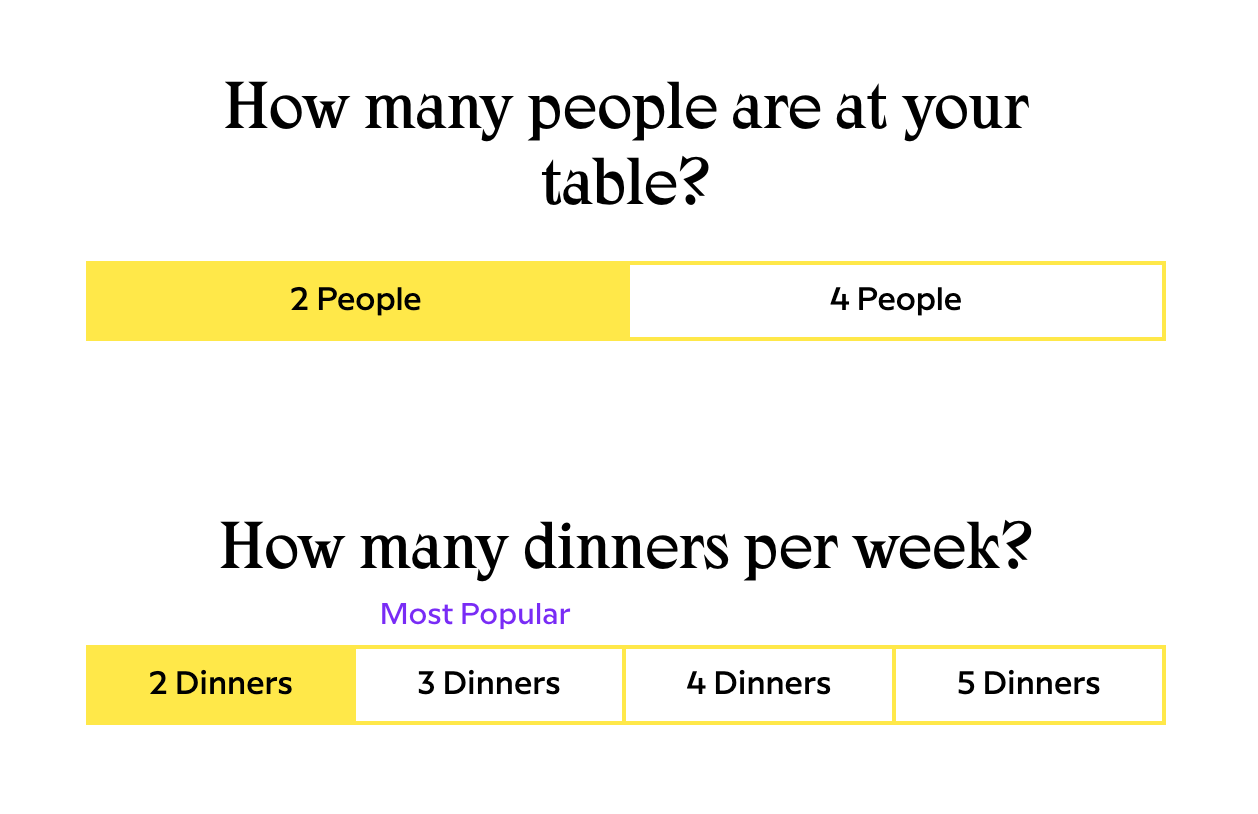
Task: Choose four dinners each week
Action: (759, 684)
